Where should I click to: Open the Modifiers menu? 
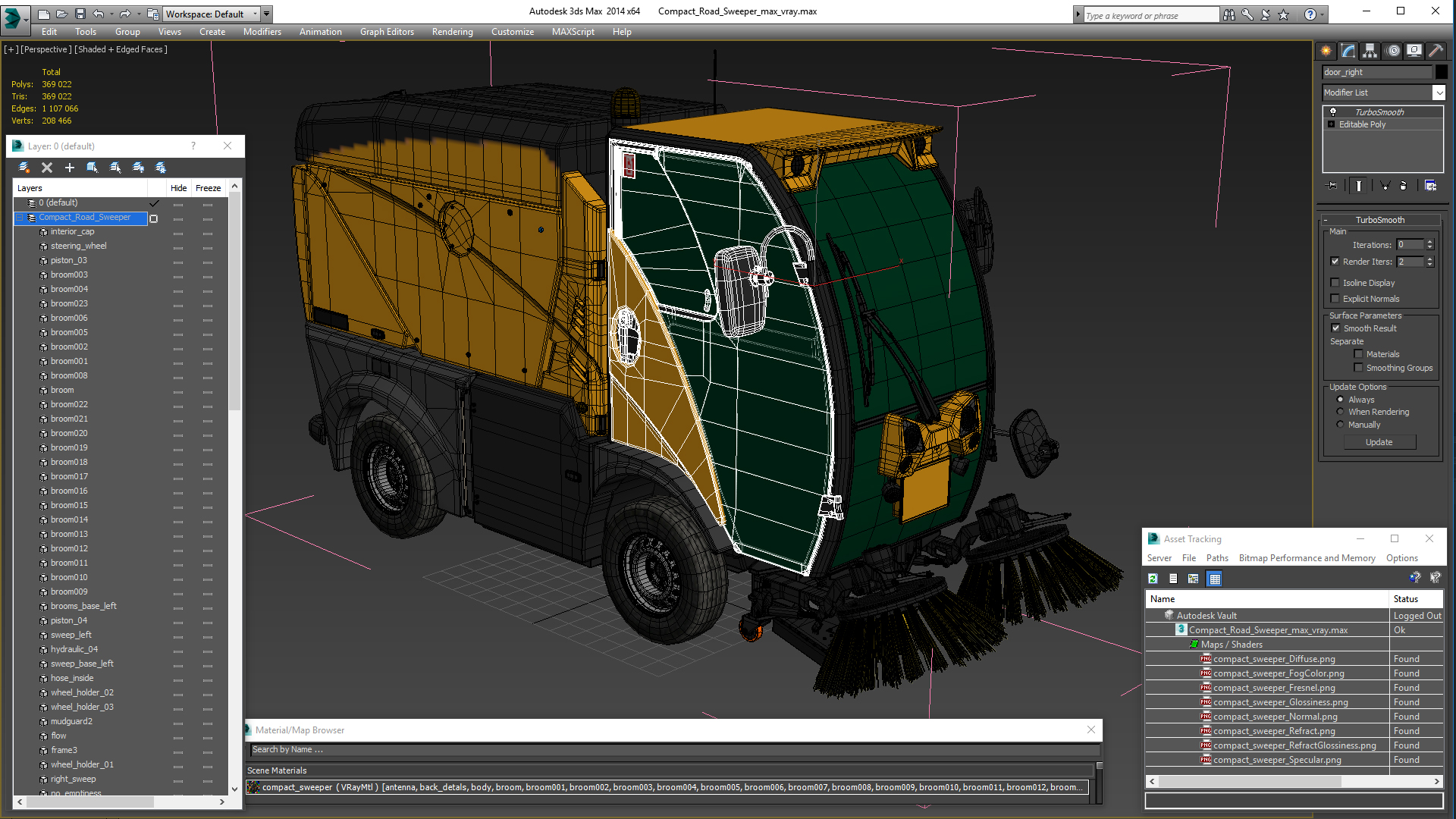(262, 32)
